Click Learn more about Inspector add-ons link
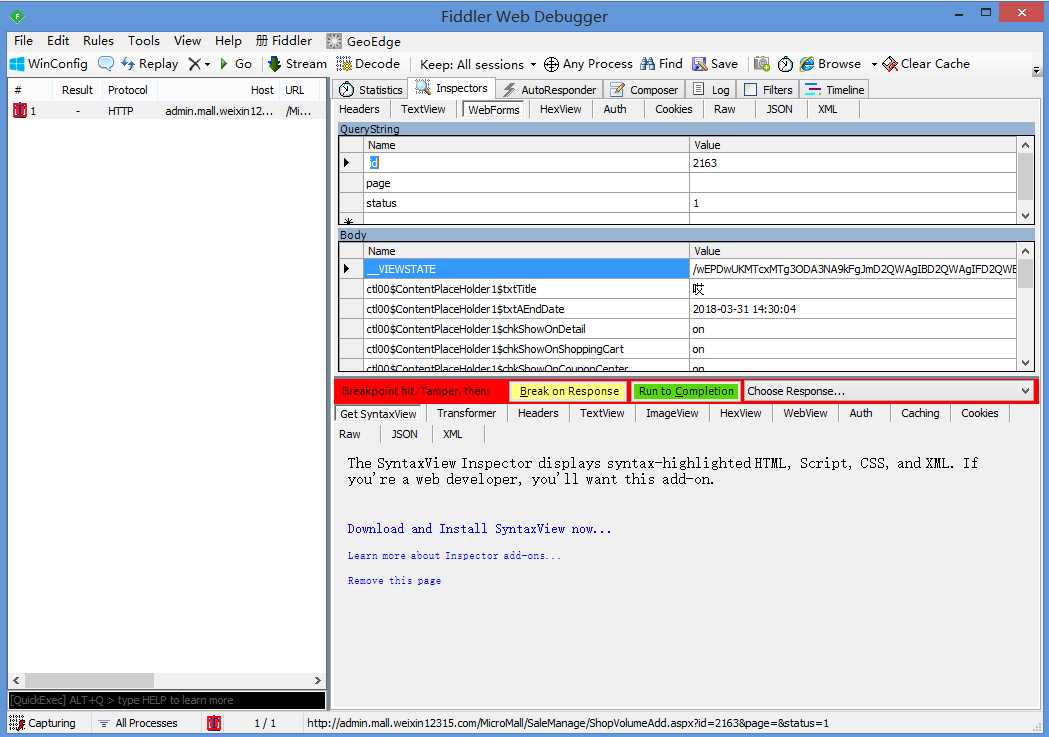Image resolution: width=1049 pixels, height=737 pixels. 454,556
